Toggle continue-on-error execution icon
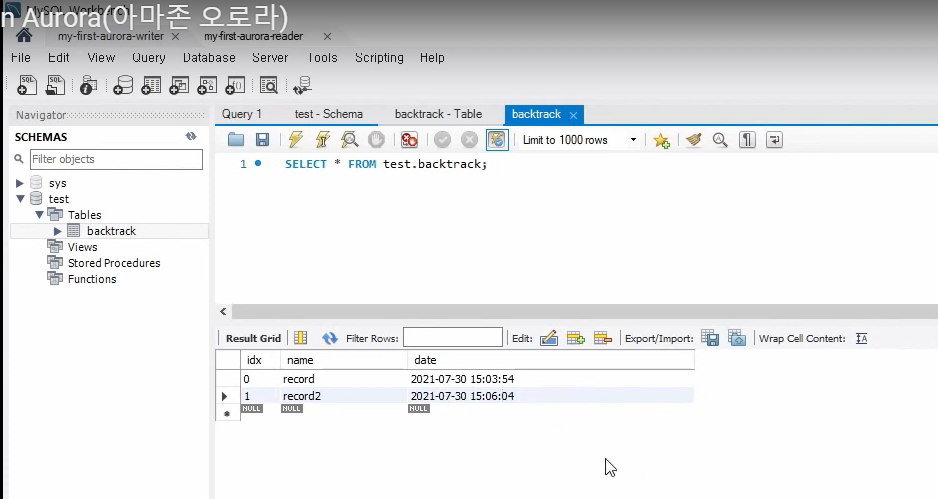 [409, 140]
